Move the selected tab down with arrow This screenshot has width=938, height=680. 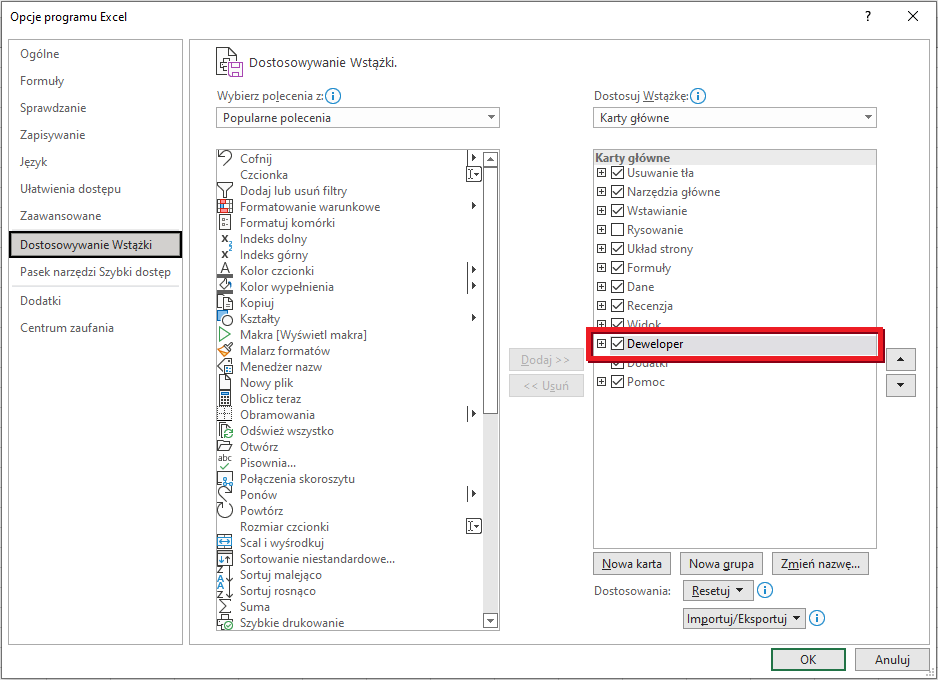point(900,385)
